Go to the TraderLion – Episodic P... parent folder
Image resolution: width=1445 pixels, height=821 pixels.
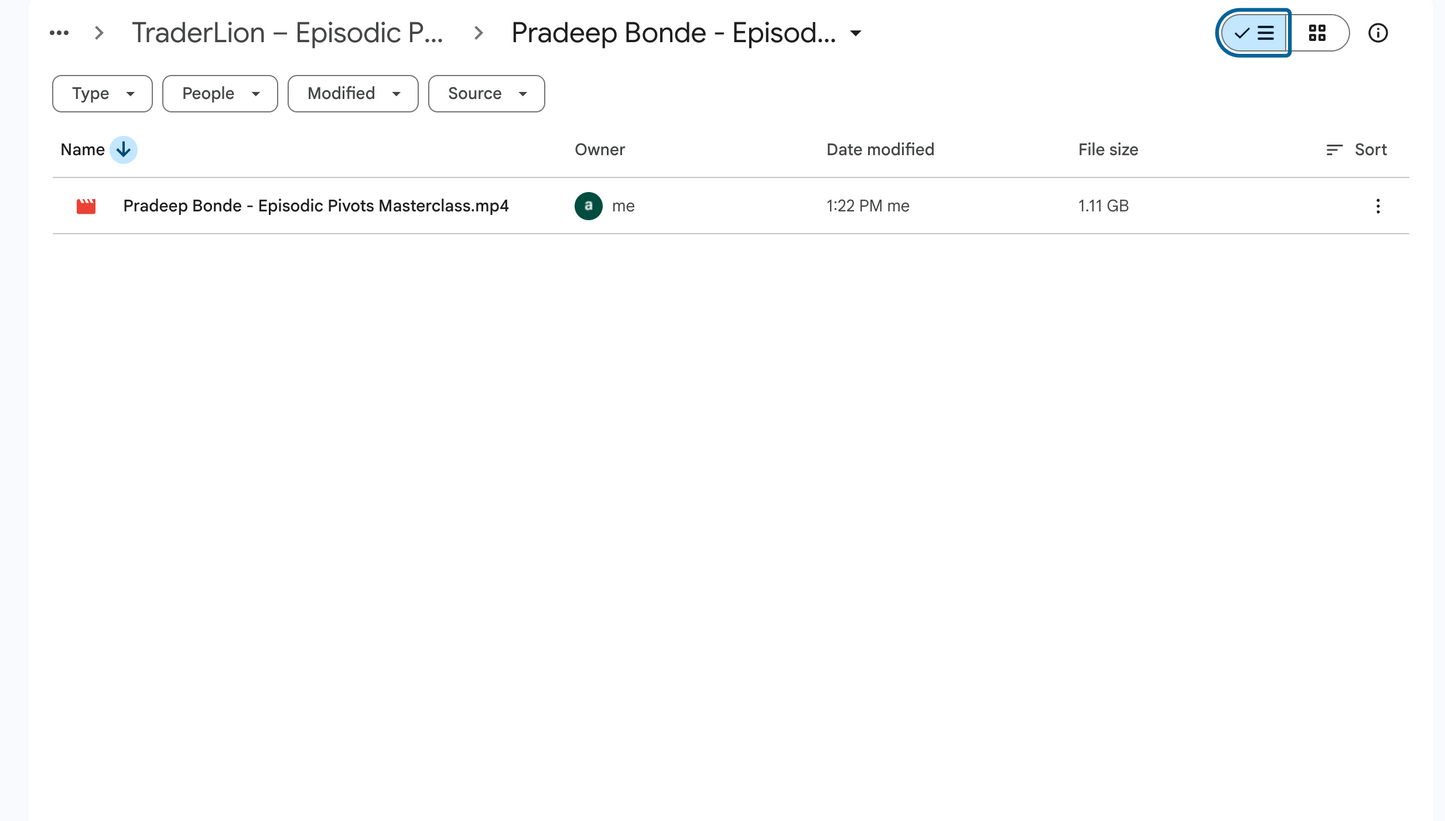coord(288,33)
